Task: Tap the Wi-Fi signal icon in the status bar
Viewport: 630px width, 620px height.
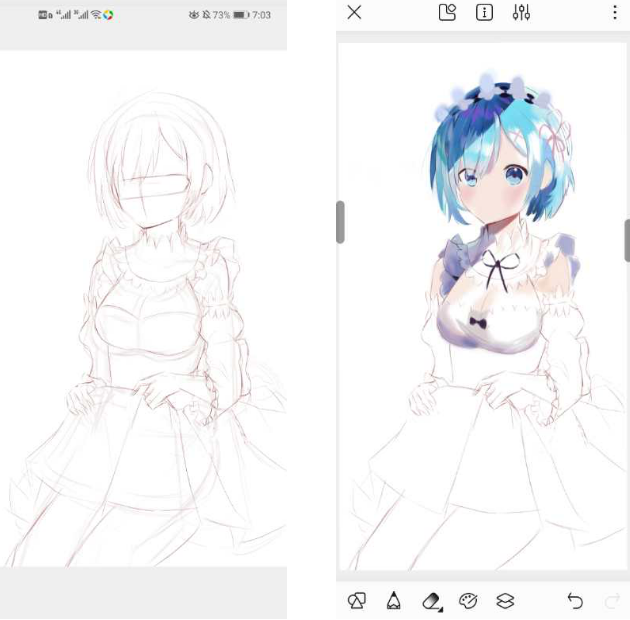Action: click(x=96, y=15)
